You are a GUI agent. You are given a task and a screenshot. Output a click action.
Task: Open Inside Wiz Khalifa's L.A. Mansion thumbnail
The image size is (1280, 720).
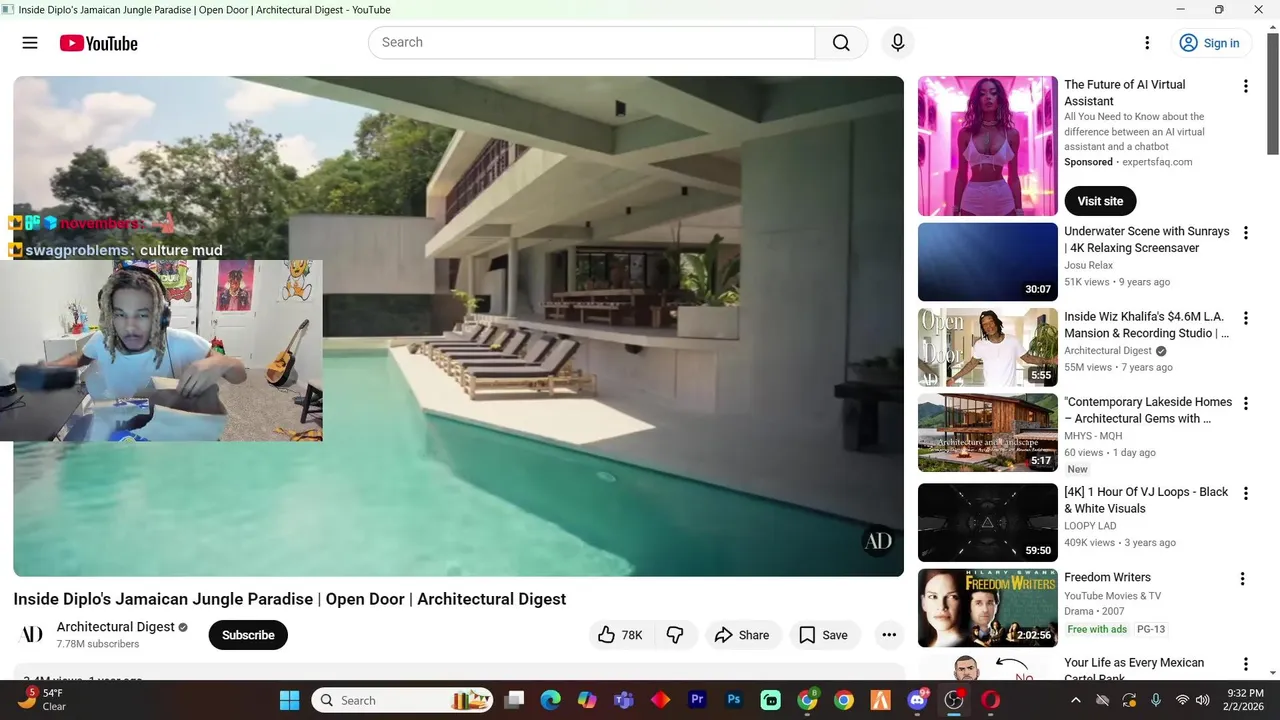click(987, 347)
